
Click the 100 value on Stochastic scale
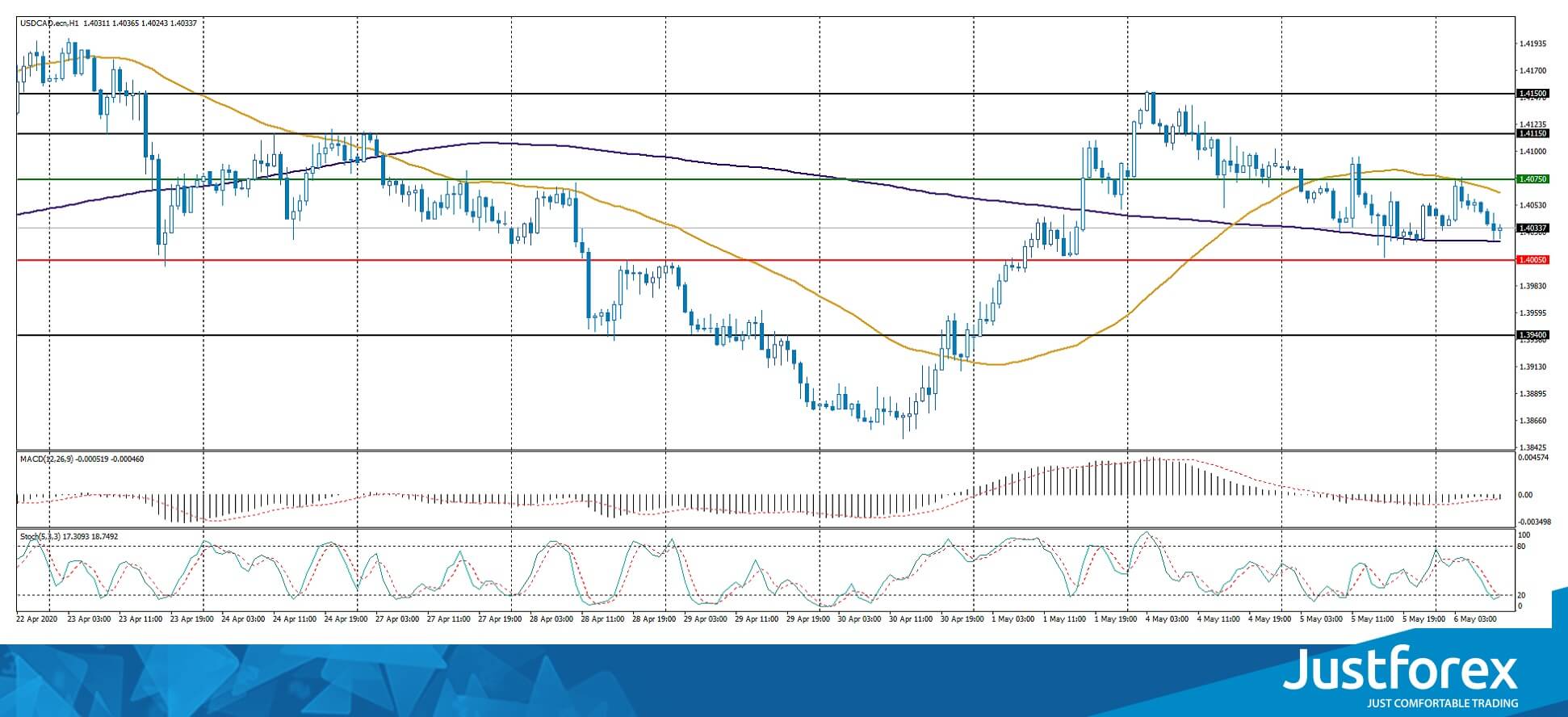point(1524,535)
